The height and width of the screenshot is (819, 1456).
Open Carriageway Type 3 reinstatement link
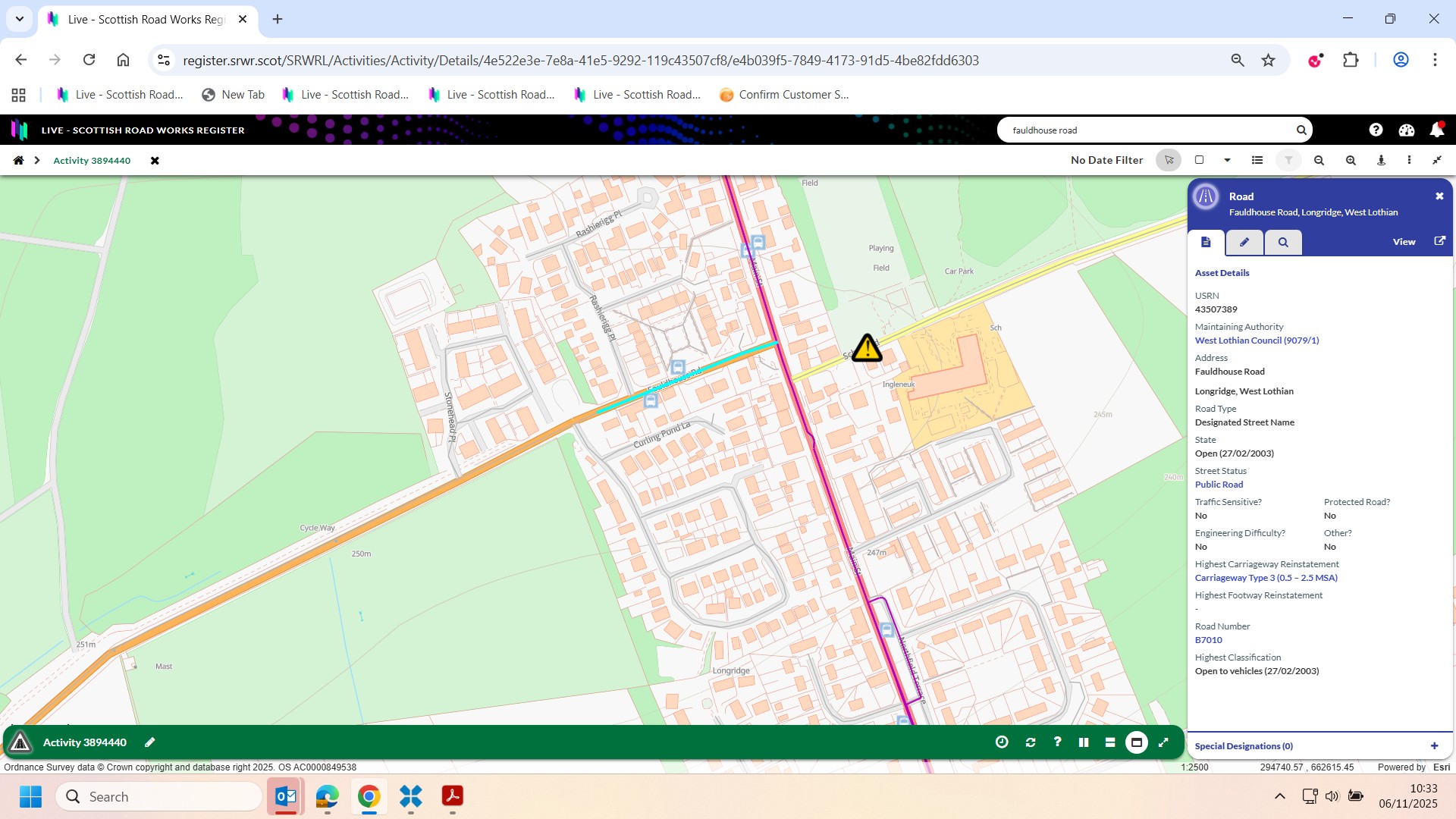(1266, 578)
